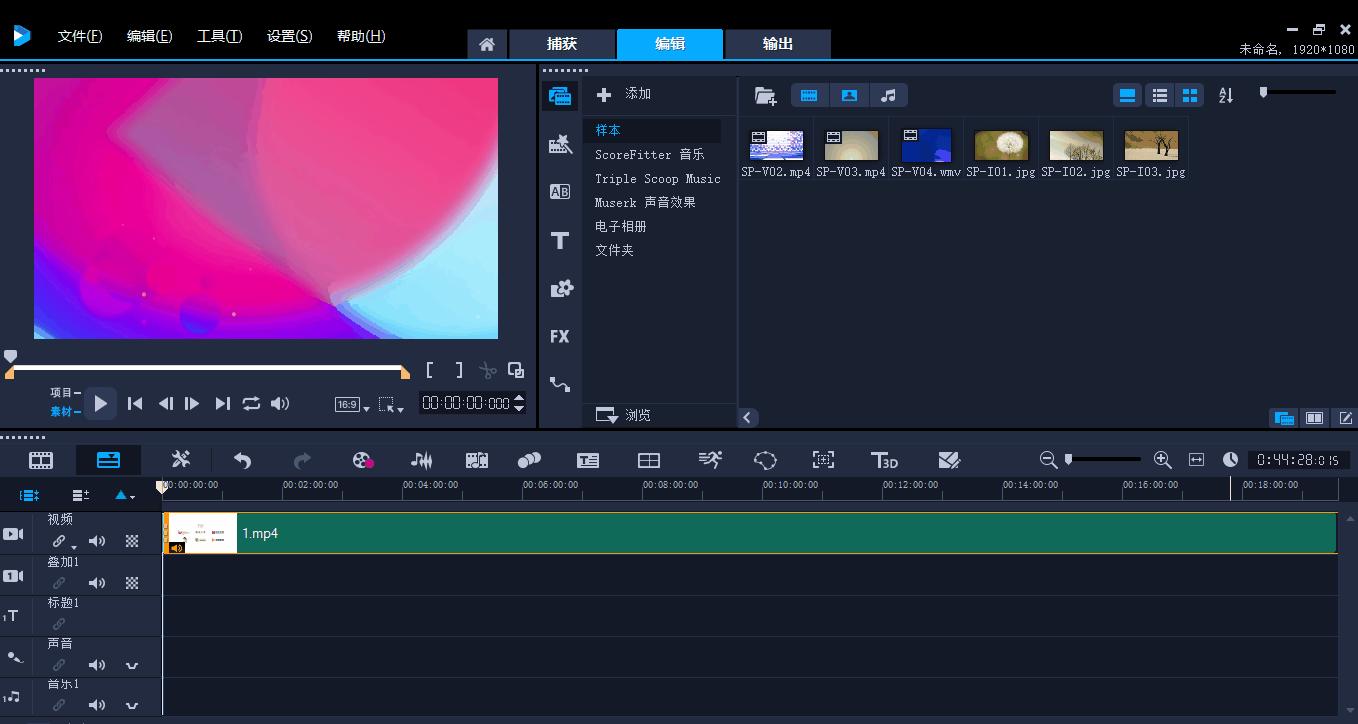The height and width of the screenshot is (724, 1358).
Task: Toggle the lock on the 声音 track
Action: 57,665
